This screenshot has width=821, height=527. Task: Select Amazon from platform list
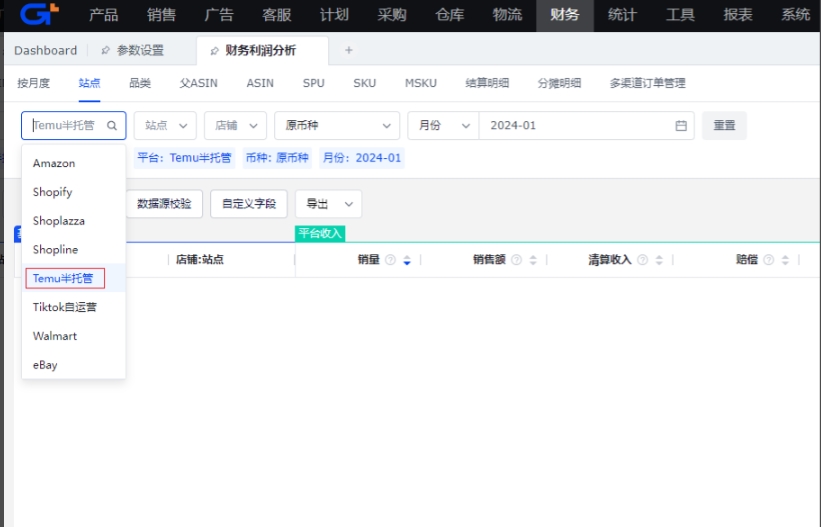pos(73,163)
